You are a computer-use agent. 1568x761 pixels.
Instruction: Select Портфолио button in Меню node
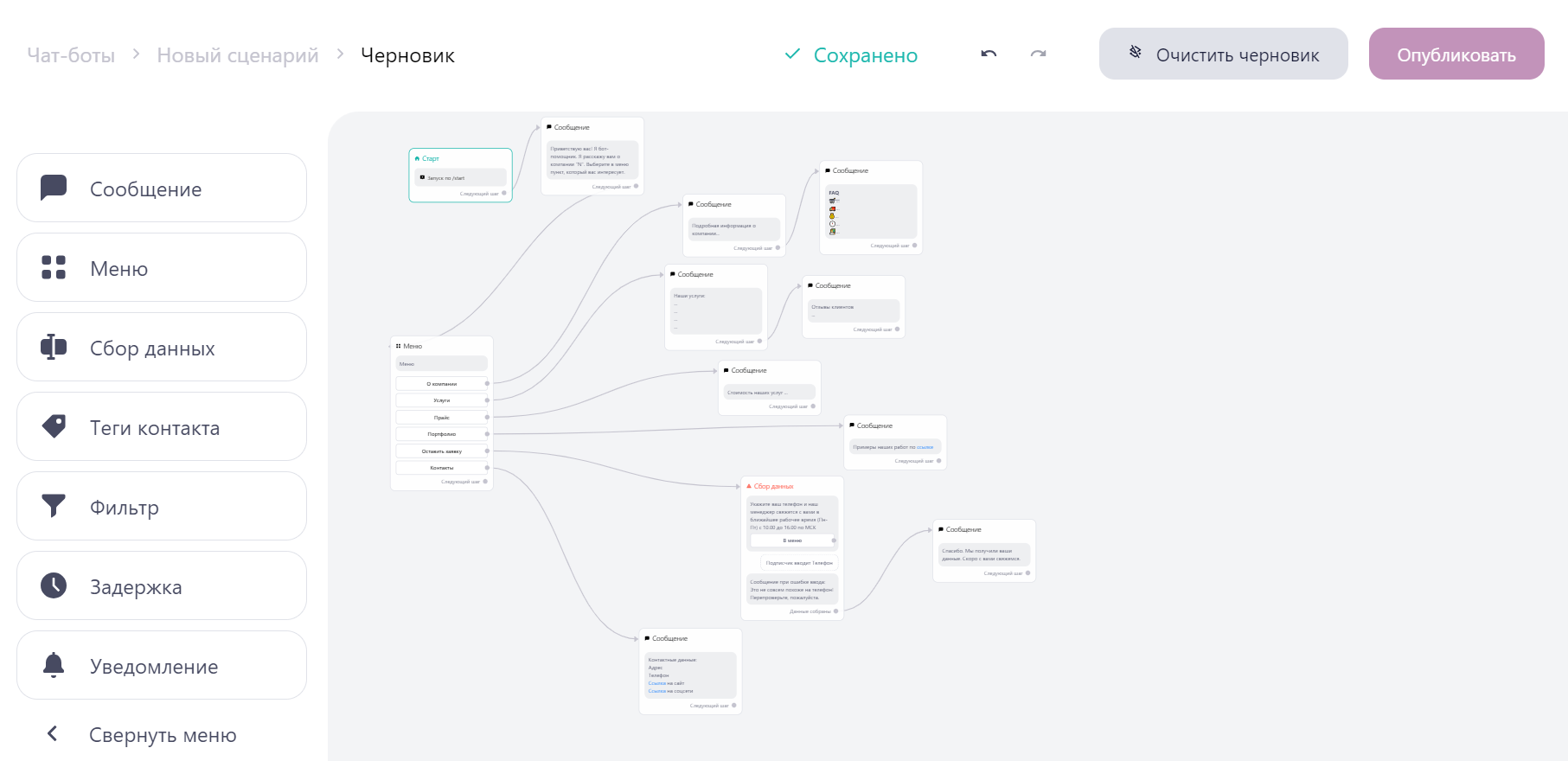tap(442, 434)
